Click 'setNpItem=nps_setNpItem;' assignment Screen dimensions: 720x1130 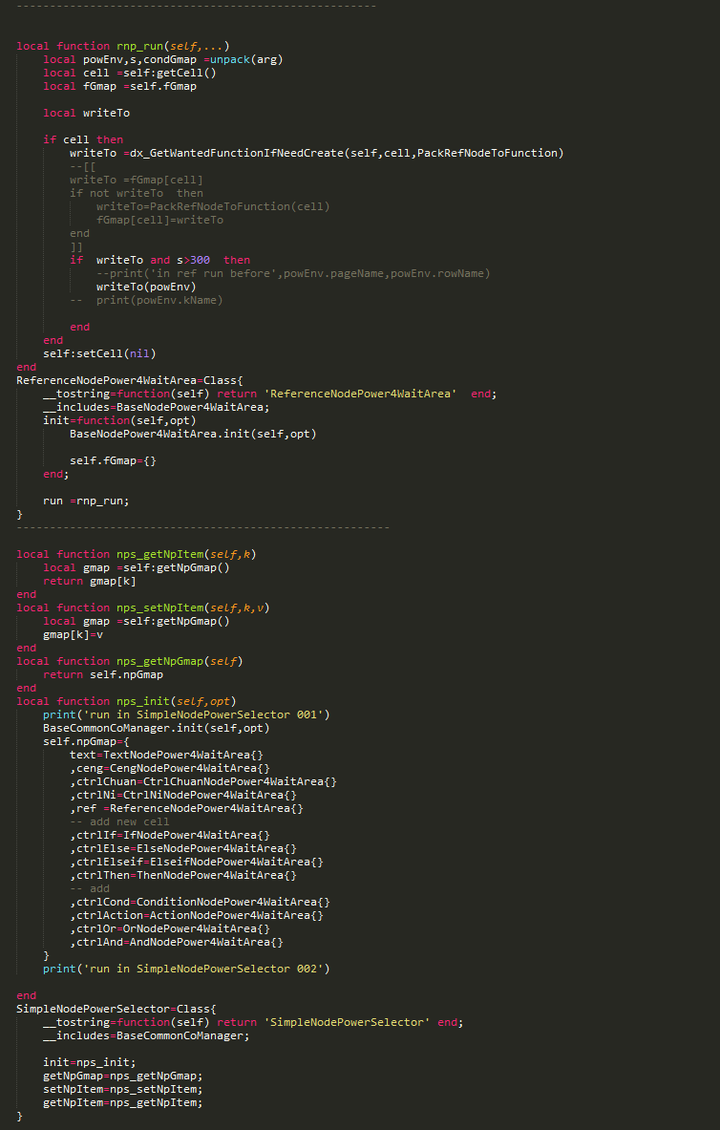tap(123, 1089)
